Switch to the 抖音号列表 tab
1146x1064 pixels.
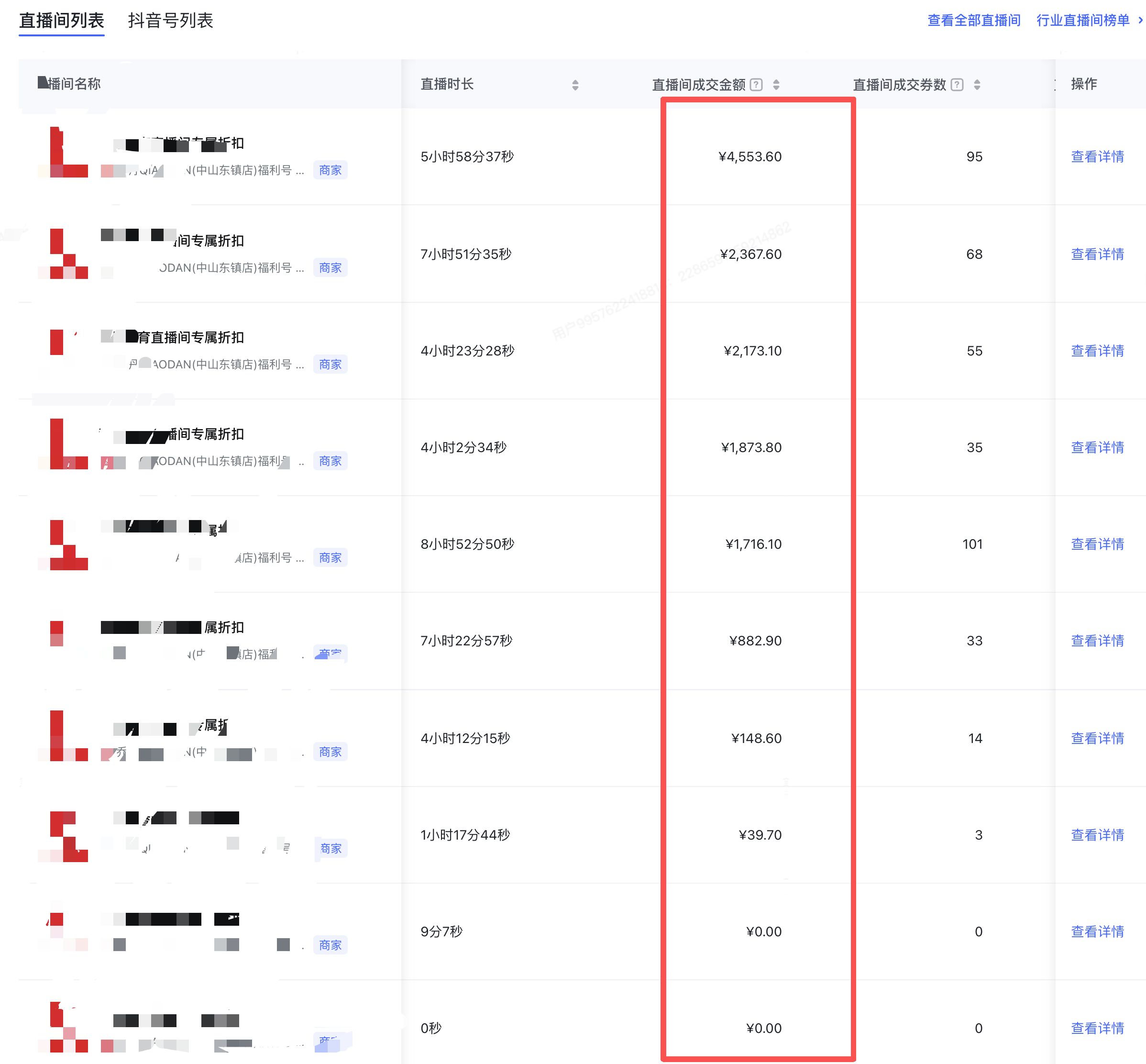pos(170,21)
